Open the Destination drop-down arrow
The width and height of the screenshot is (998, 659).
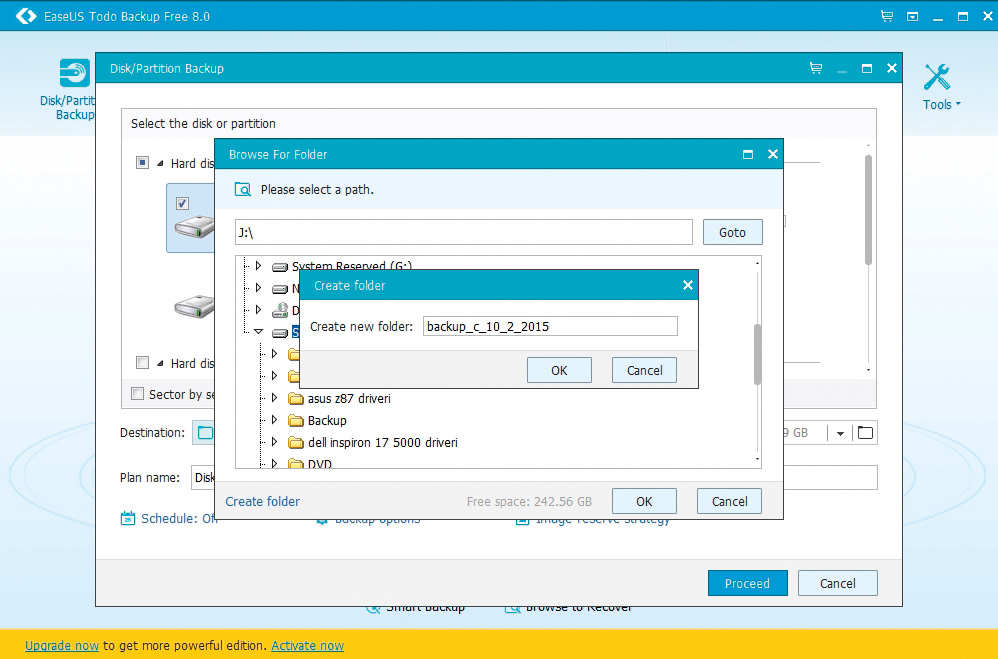point(840,434)
